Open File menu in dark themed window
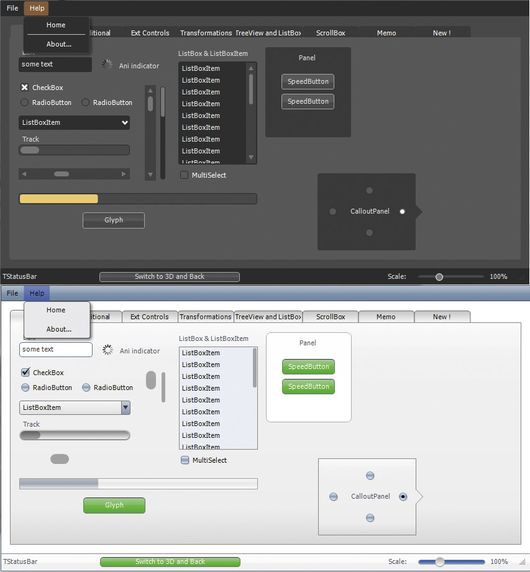 (x=12, y=8)
